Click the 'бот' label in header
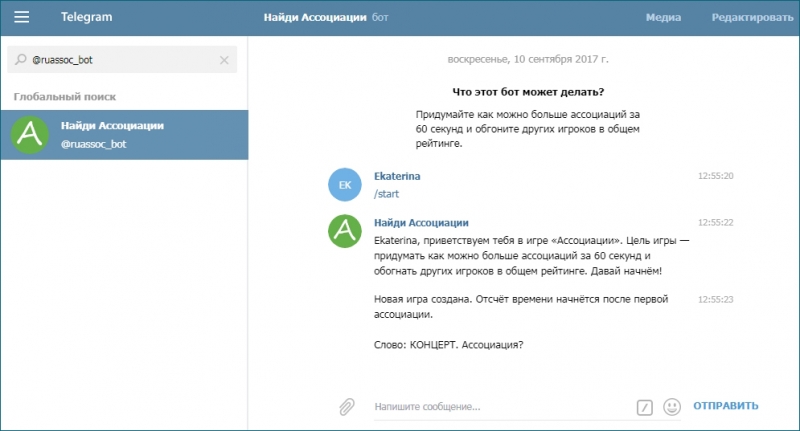The width and height of the screenshot is (800, 431). [380, 17]
